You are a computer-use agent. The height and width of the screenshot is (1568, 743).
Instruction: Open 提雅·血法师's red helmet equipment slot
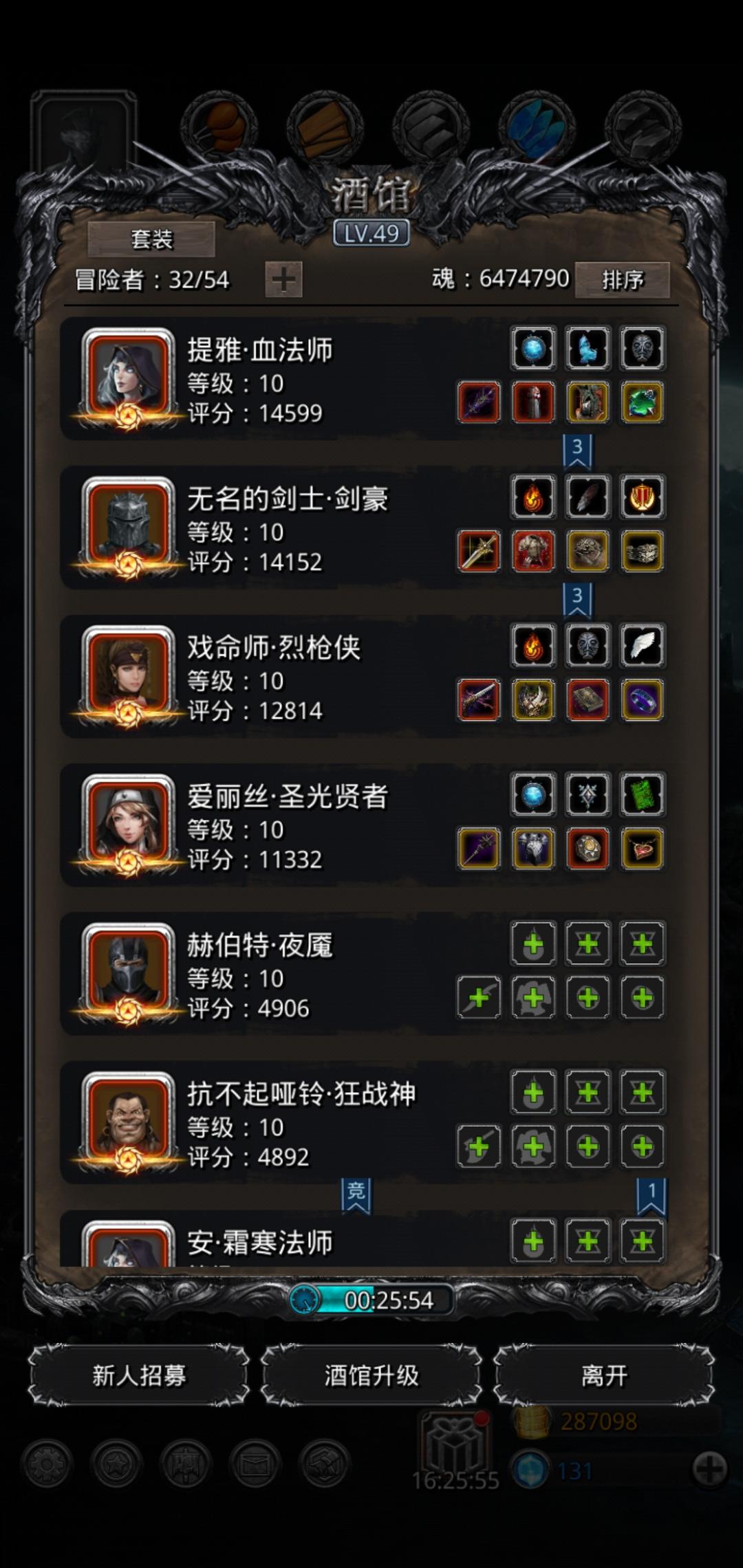533,402
